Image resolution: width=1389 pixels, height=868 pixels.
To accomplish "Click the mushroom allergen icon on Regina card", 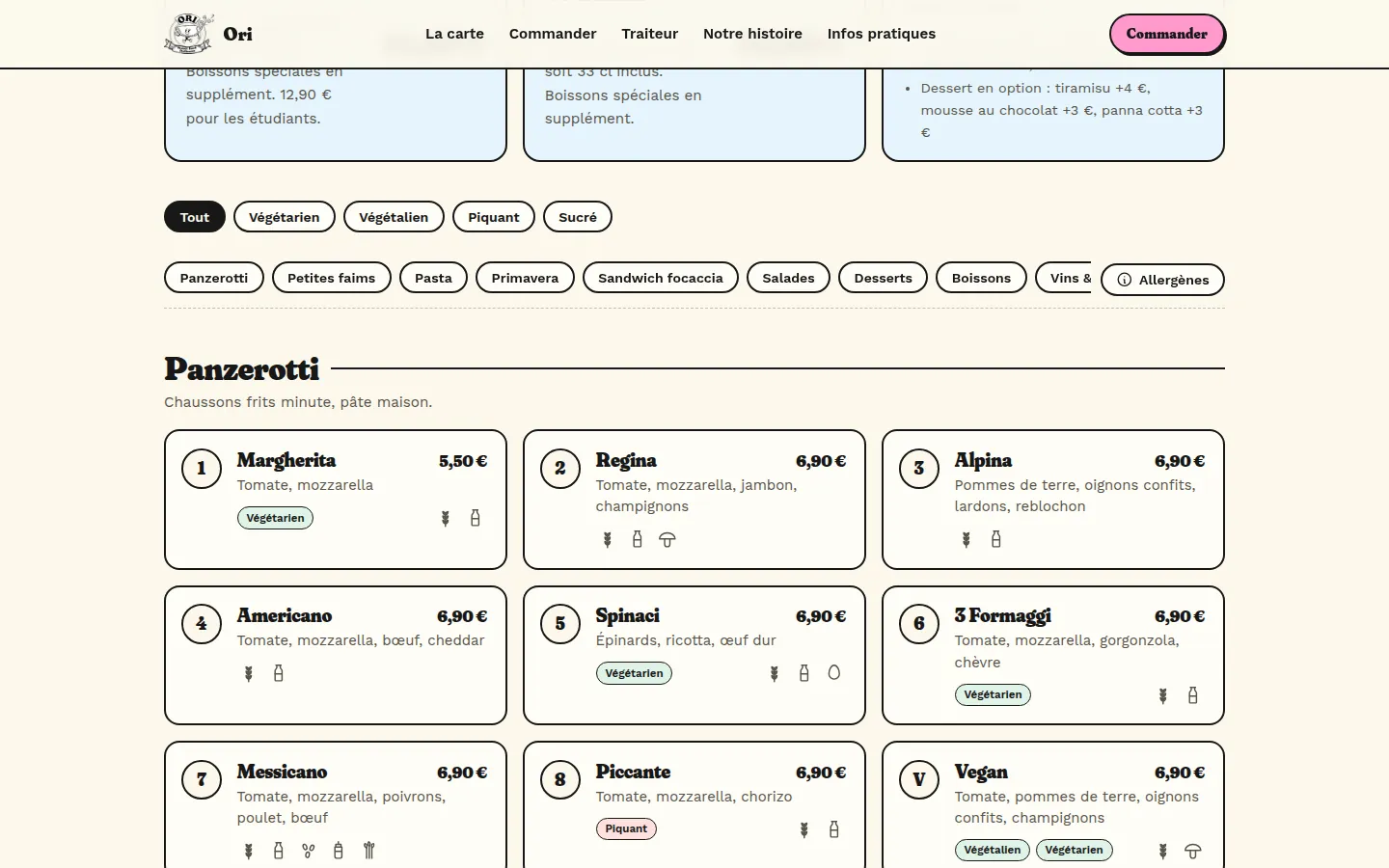I will click(667, 540).
